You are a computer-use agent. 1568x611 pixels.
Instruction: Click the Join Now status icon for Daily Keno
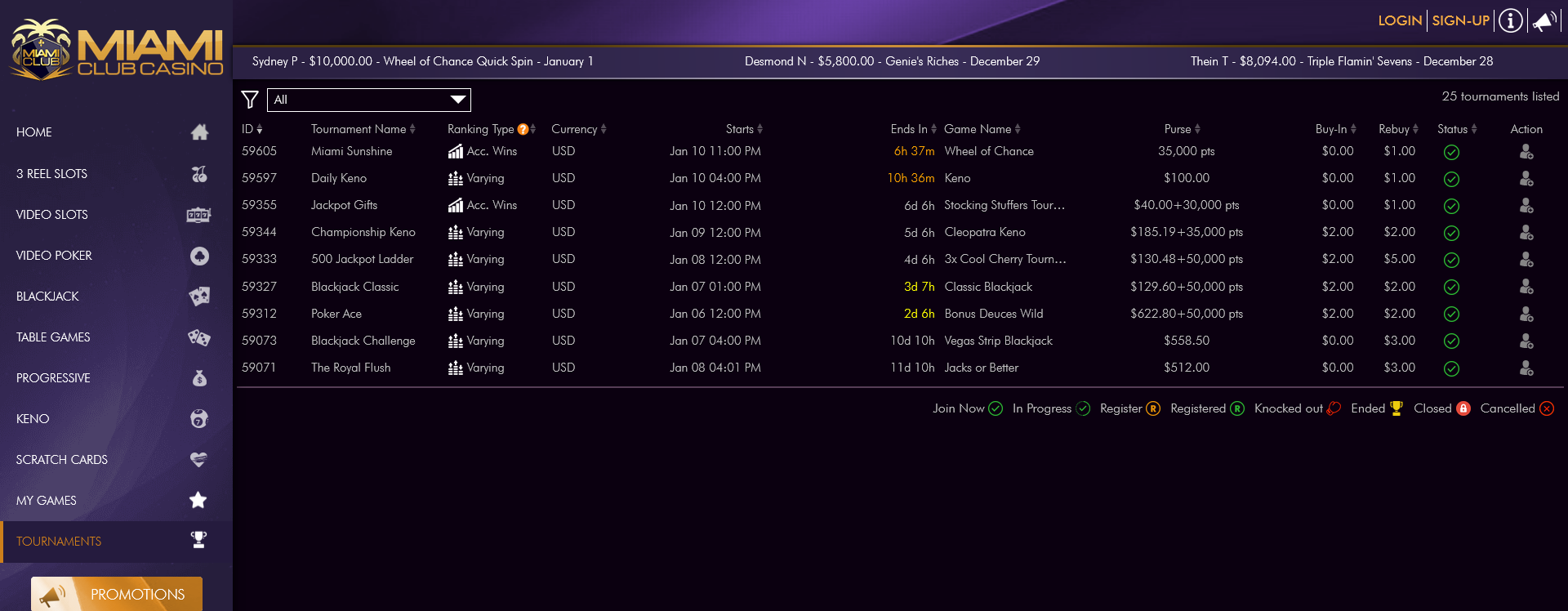click(x=1451, y=179)
